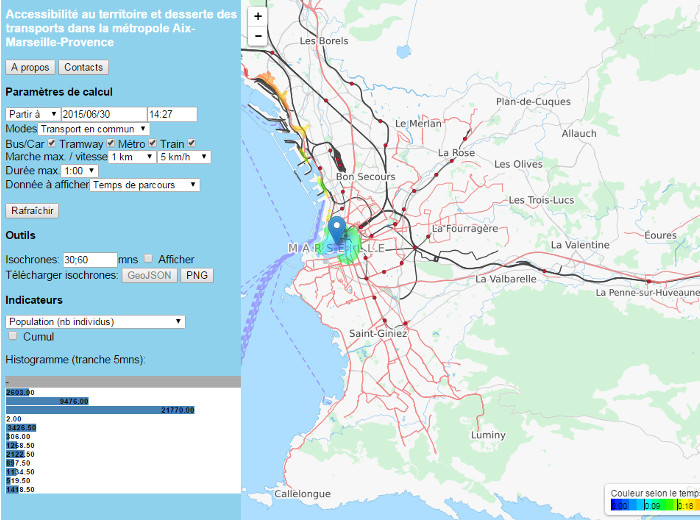Click the Plan-de-Cuques map label

point(533,102)
